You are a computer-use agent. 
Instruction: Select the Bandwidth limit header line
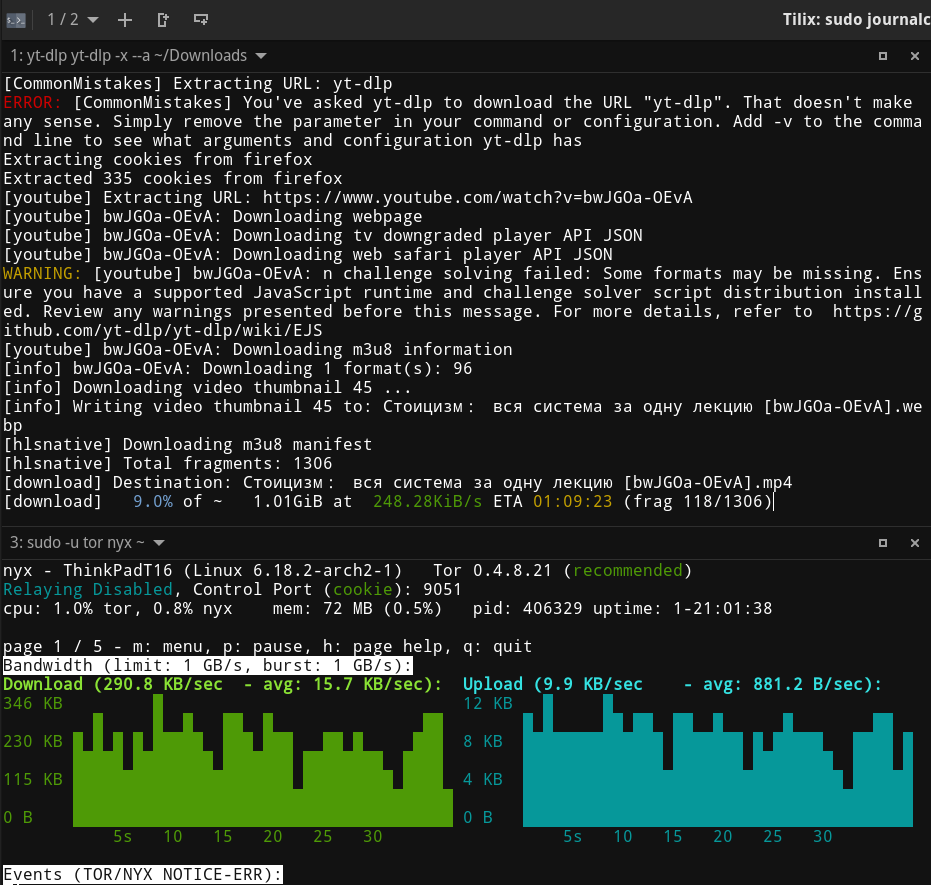tap(208, 665)
